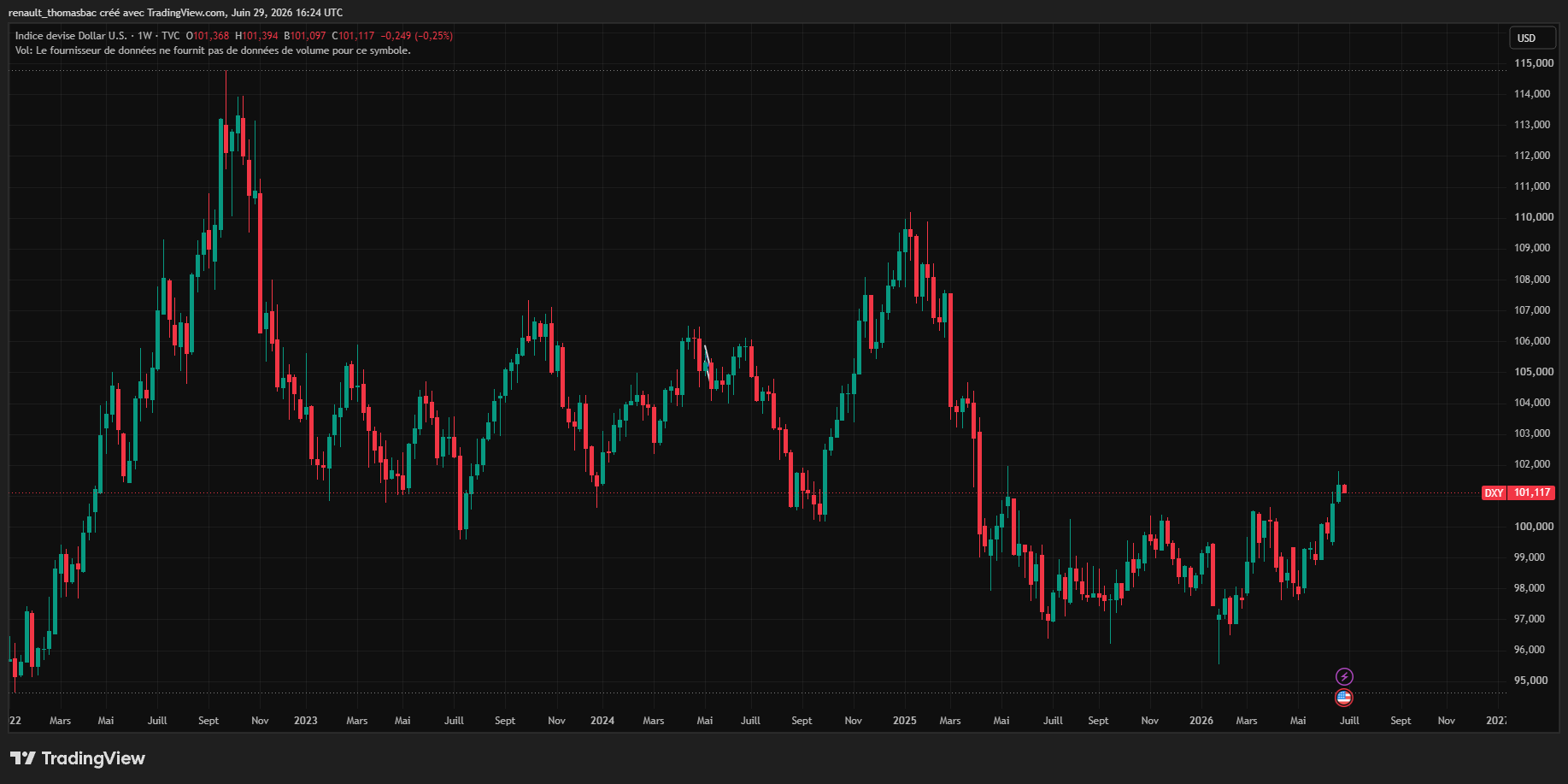This screenshot has height=784, width=1568.
Task: Open the USD currency selector
Action: click(1532, 38)
